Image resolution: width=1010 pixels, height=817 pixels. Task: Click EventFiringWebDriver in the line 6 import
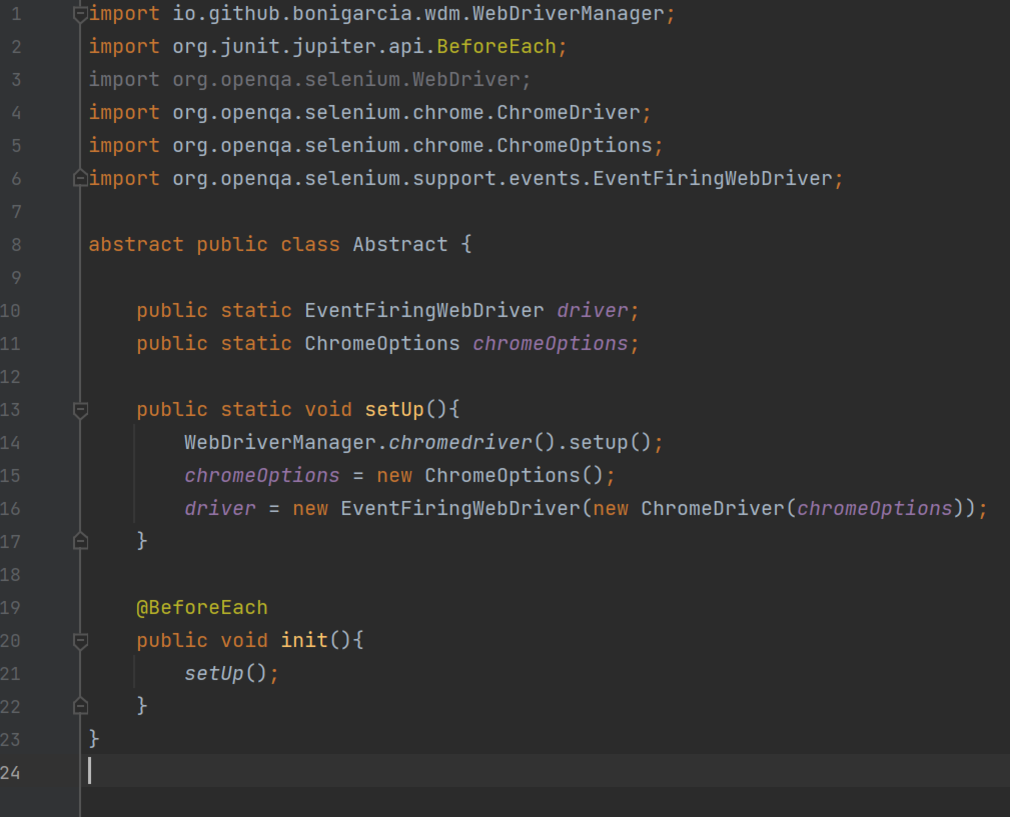712,178
